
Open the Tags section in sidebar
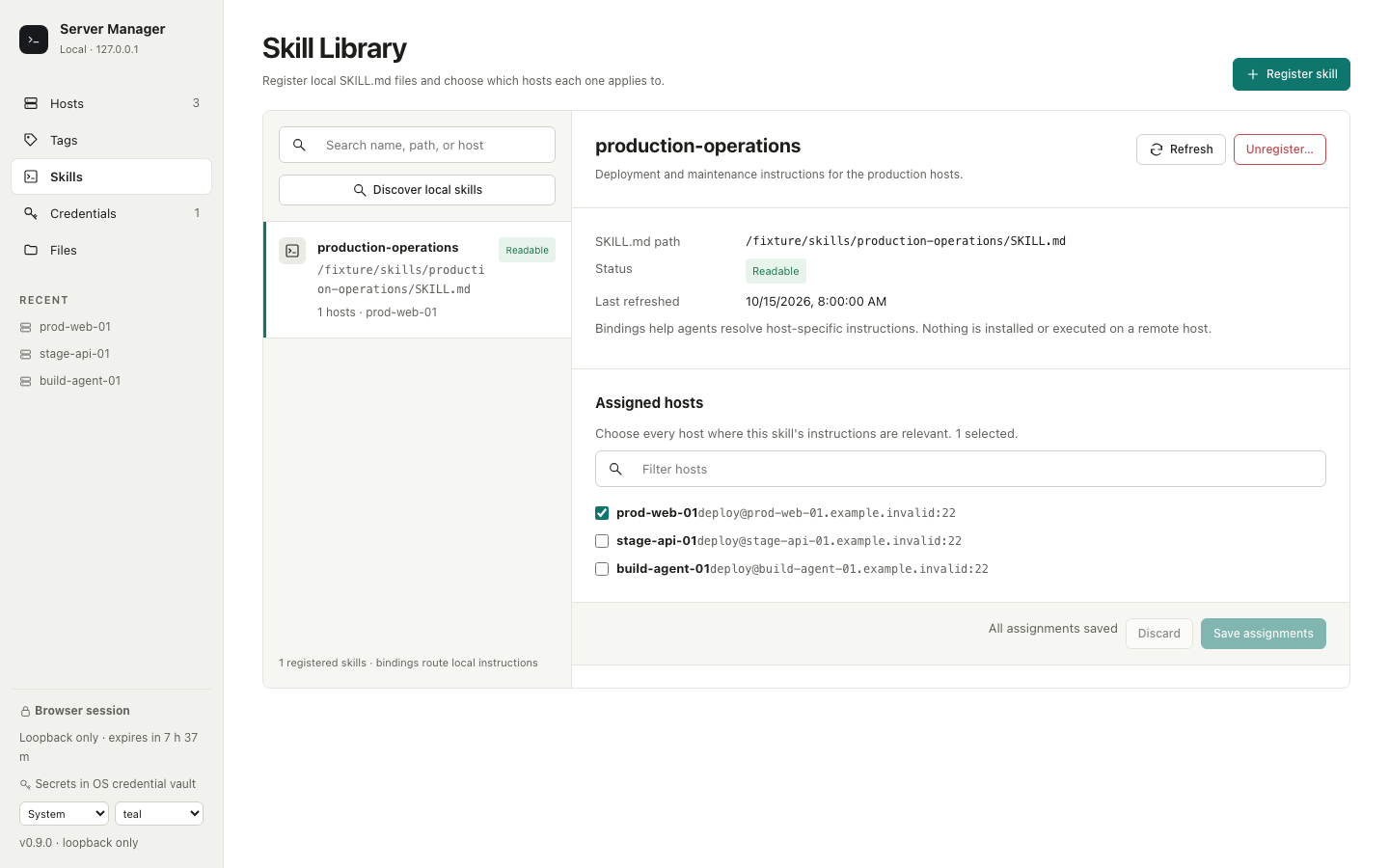111,140
